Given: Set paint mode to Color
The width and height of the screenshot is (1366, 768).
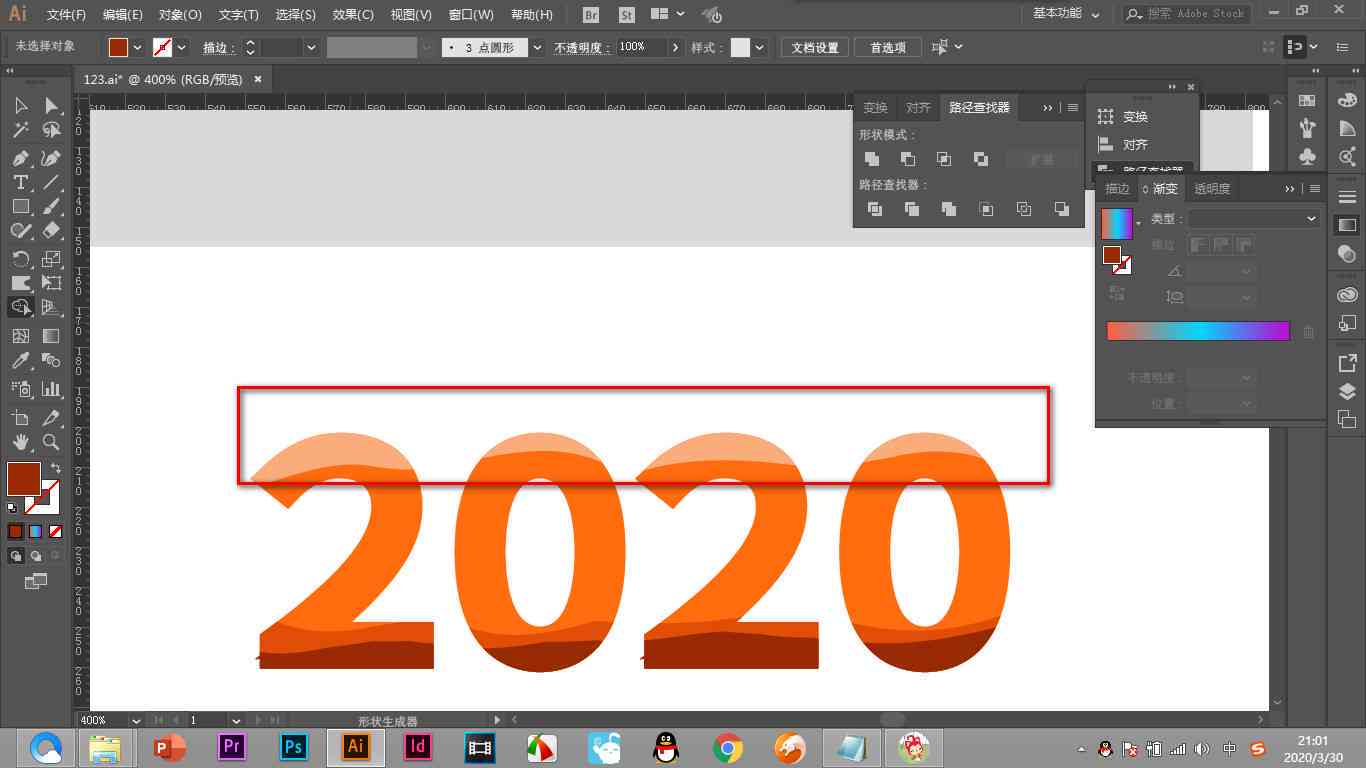Looking at the screenshot, I should point(15,532).
